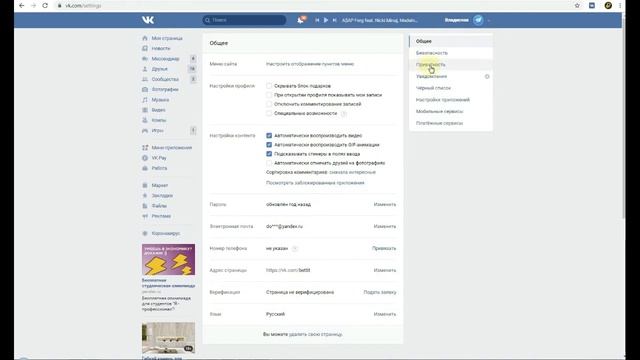Uncheck Автоматически воспроизводить GIF-анимации

tap(269, 144)
